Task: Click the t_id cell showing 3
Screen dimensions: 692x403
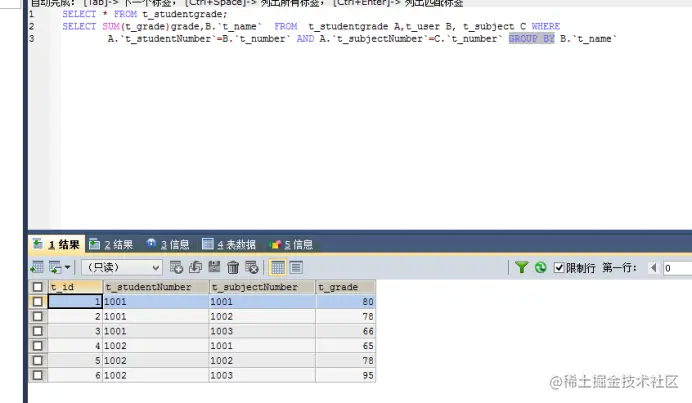Action: tap(75, 331)
